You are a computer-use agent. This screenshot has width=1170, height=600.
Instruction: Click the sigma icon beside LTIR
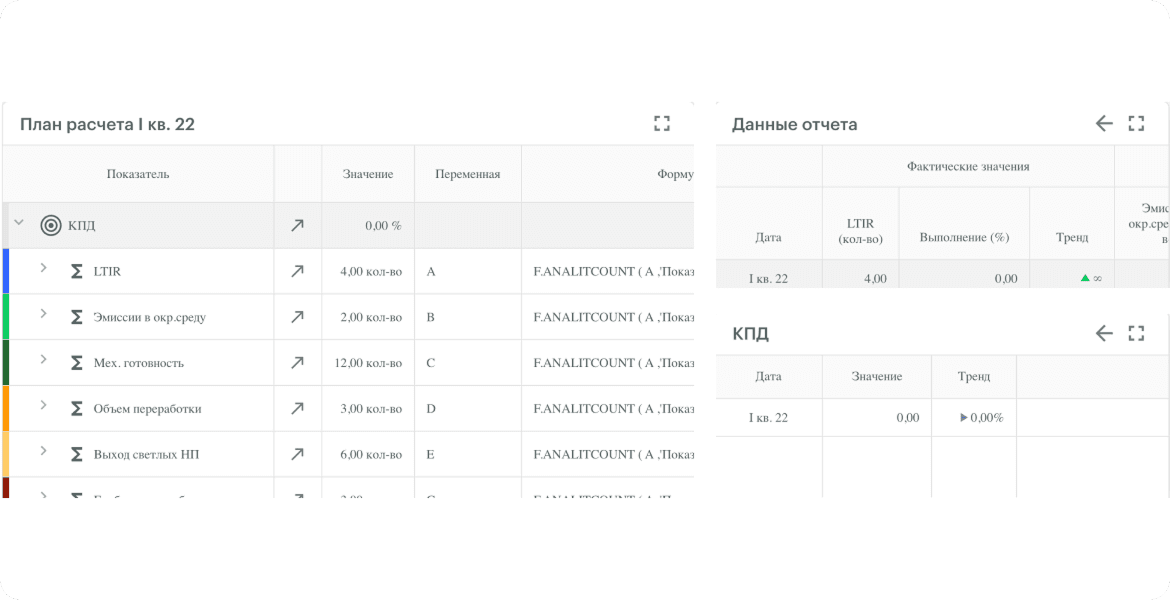[76, 272]
